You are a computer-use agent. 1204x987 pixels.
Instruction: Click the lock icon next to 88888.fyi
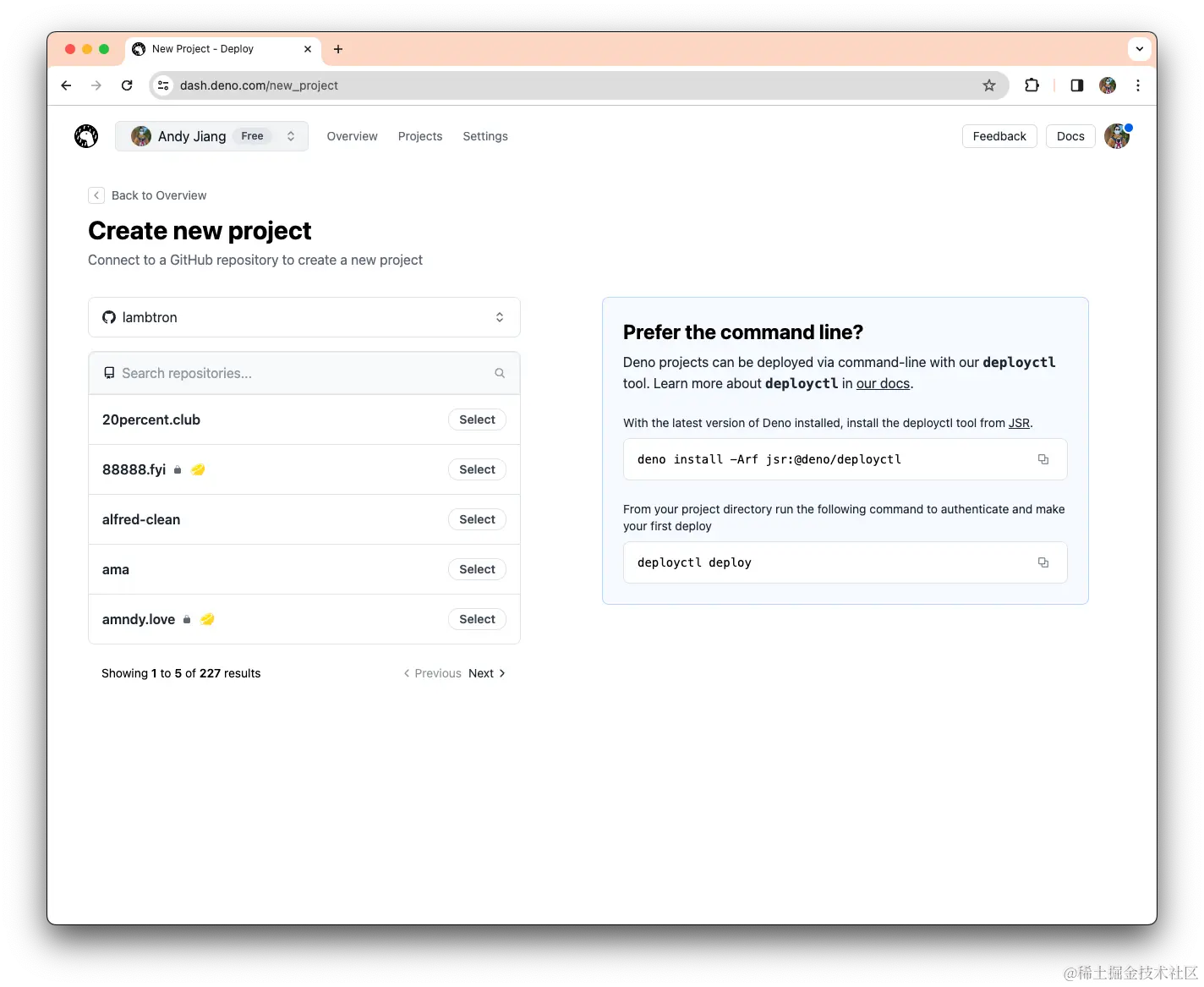(x=178, y=470)
